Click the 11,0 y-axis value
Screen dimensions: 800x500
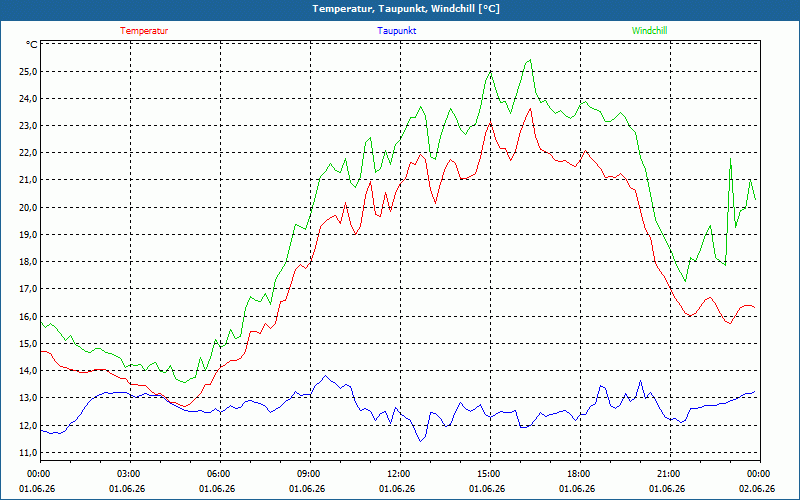(28, 453)
